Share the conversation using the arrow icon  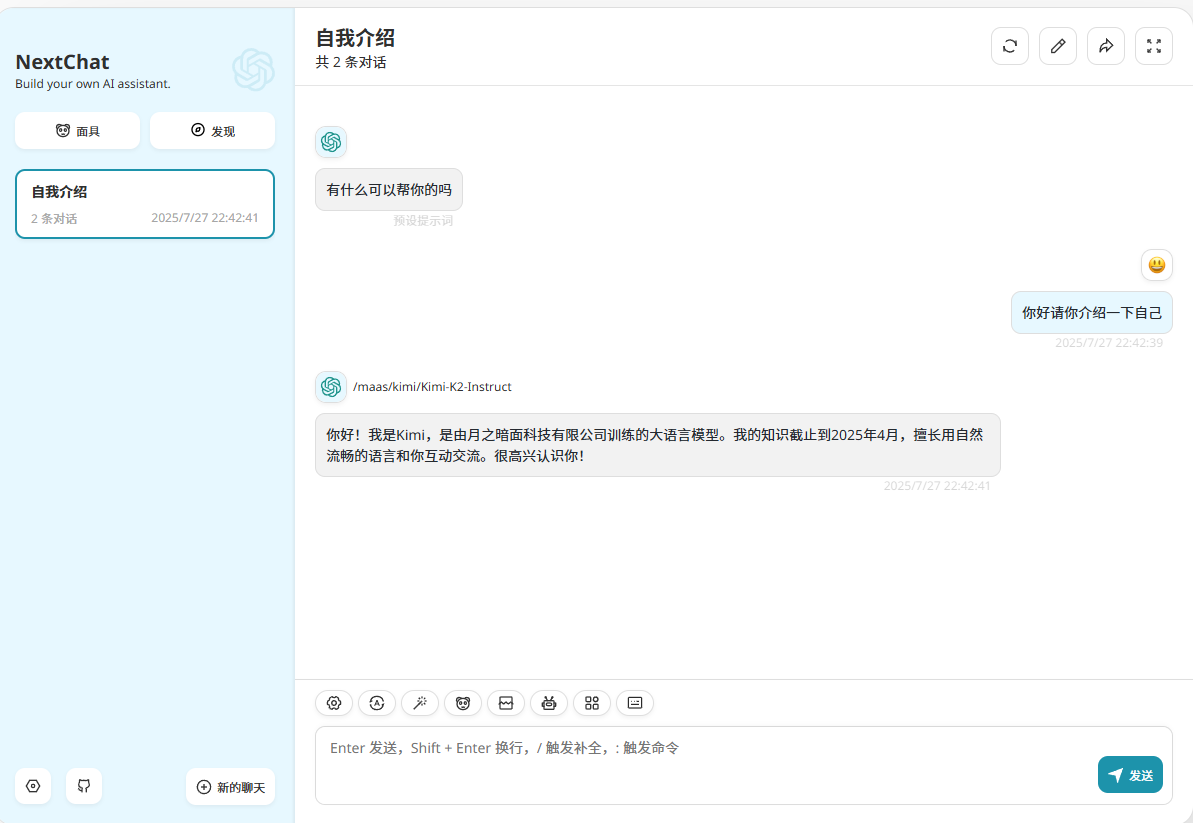tap(1106, 46)
